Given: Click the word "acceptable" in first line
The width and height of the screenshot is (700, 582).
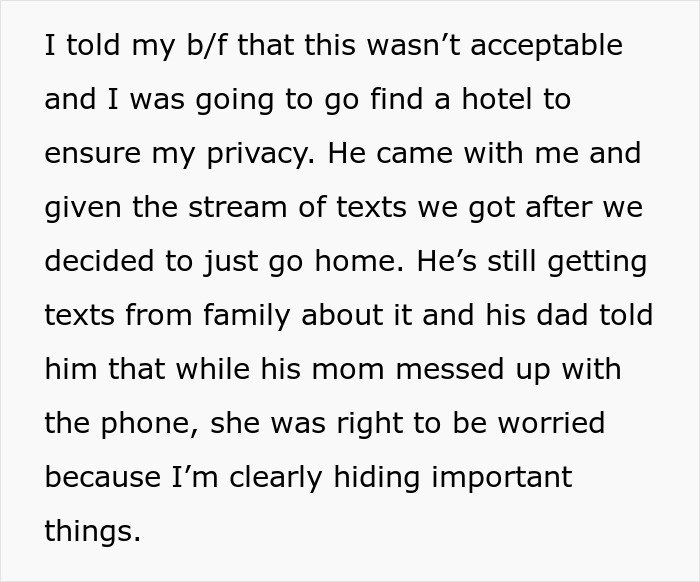Looking at the screenshot, I should (546, 46).
